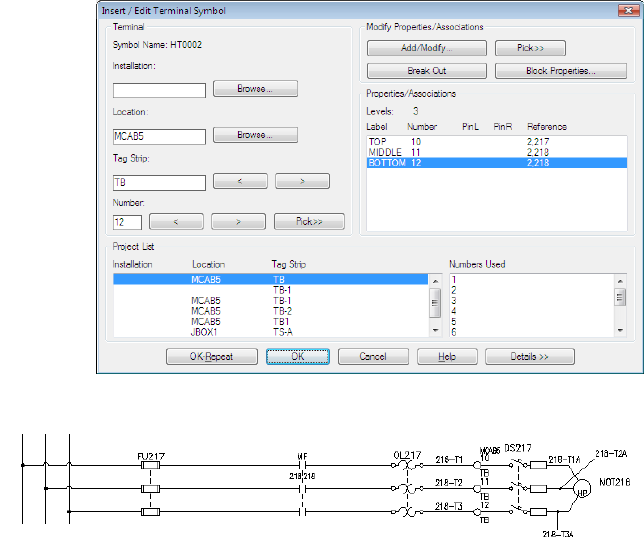Click the Installation input field

(159, 90)
